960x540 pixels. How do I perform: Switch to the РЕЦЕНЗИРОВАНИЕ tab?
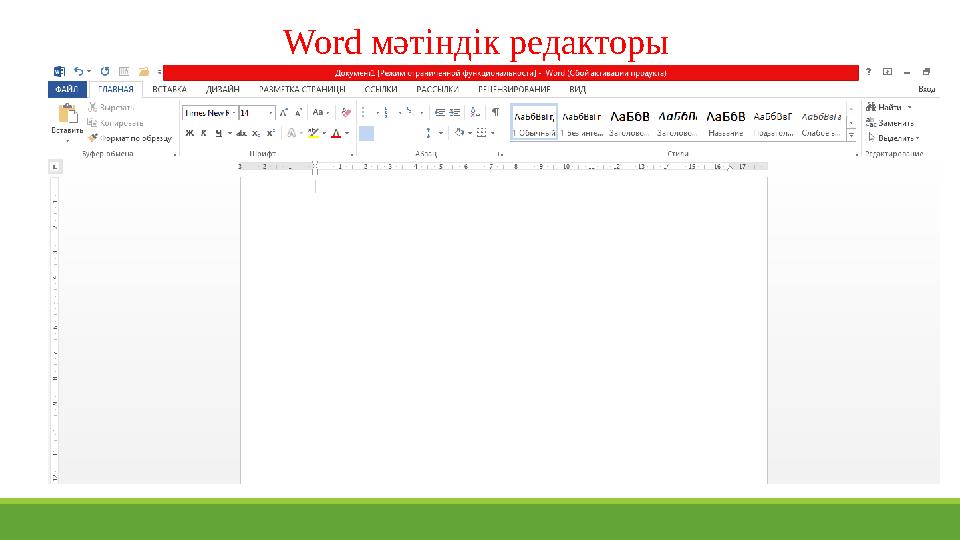coord(514,89)
